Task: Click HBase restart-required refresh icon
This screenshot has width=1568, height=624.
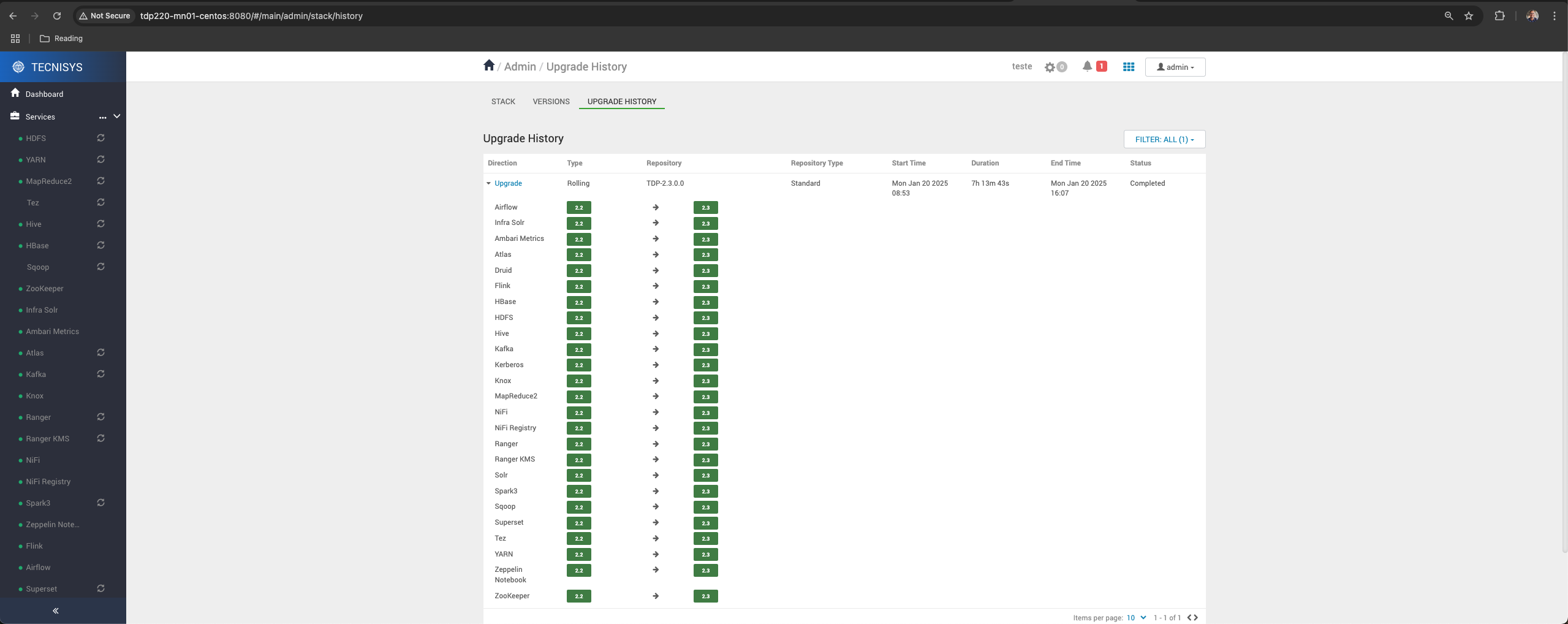Action: click(x=101, y=245)
